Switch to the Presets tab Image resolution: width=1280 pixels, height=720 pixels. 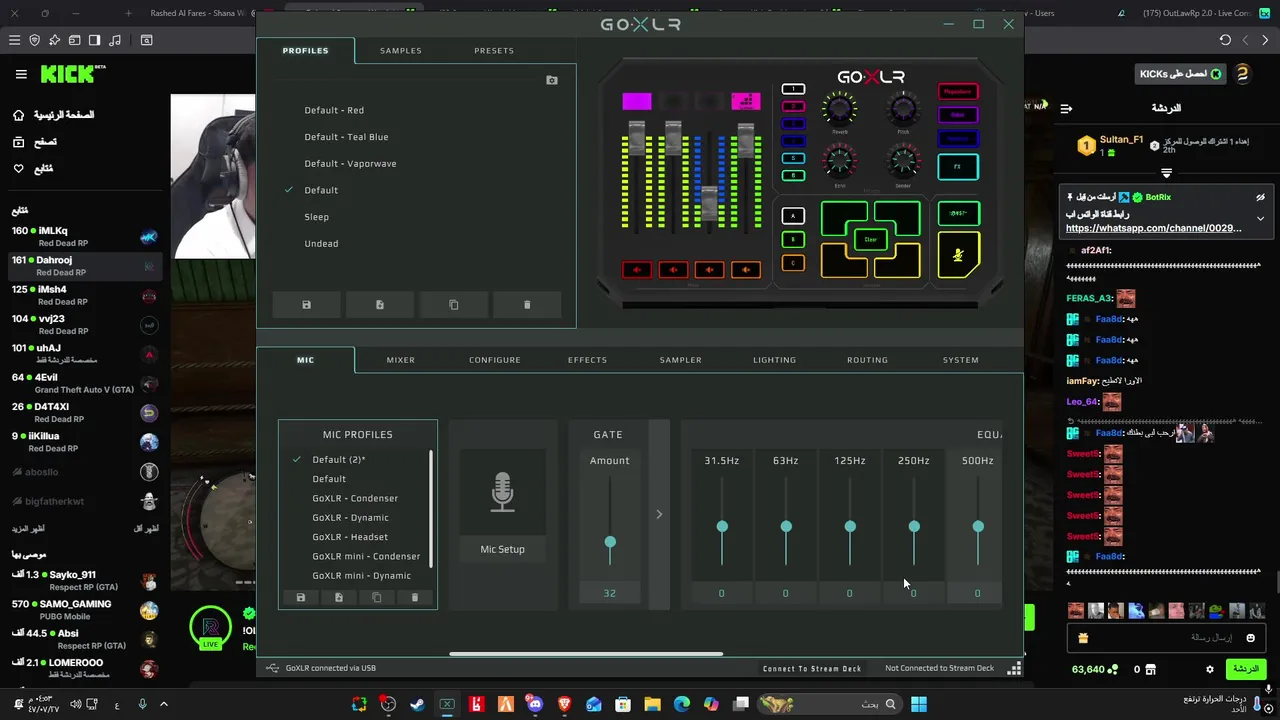[494, 50]
